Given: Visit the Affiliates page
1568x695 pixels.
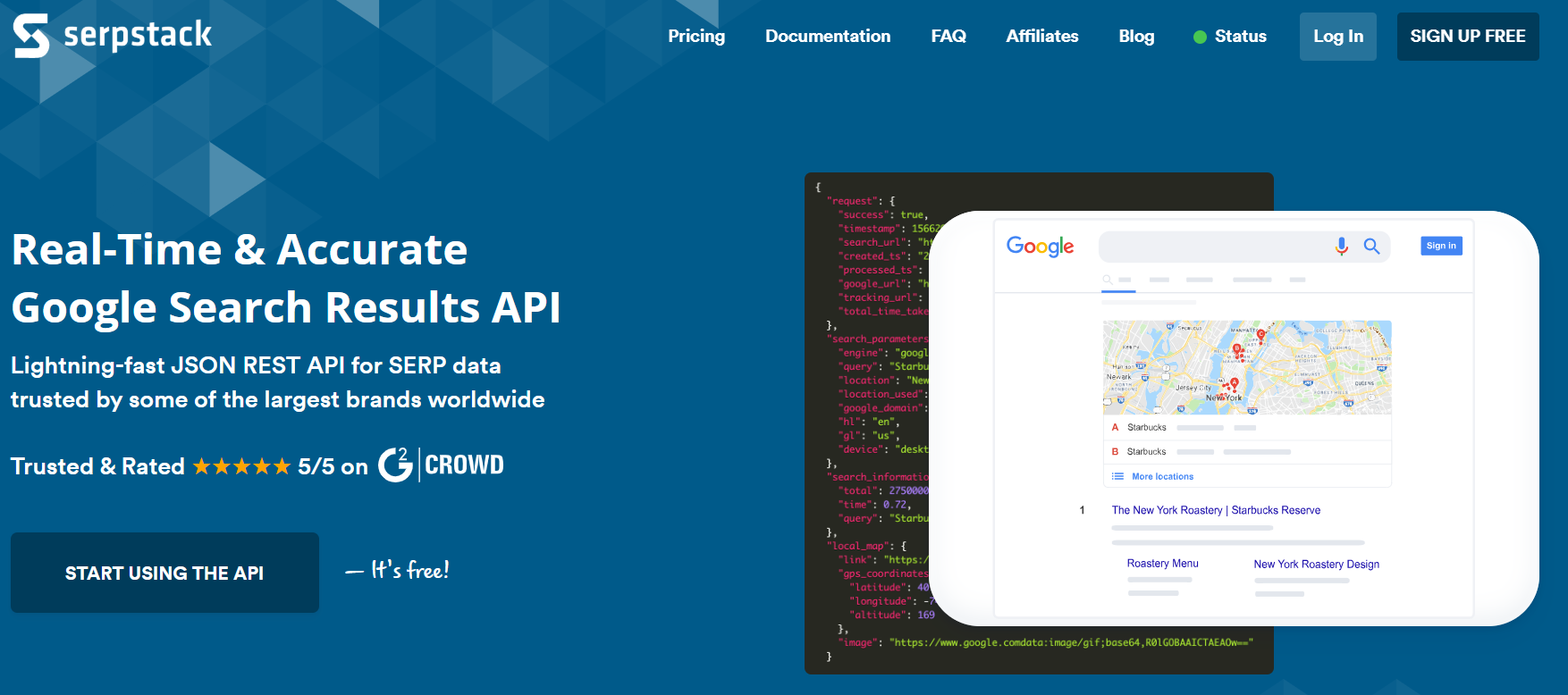Looking at the screenshot, I should [x=1041, y=37].
